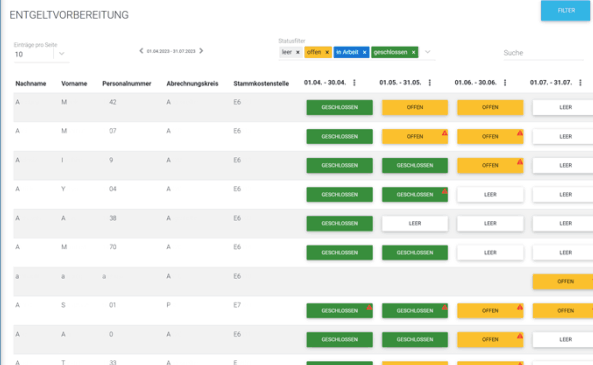Sort table by Personalnummer column header
Screen dimensions: 593x365
point(127,84)
